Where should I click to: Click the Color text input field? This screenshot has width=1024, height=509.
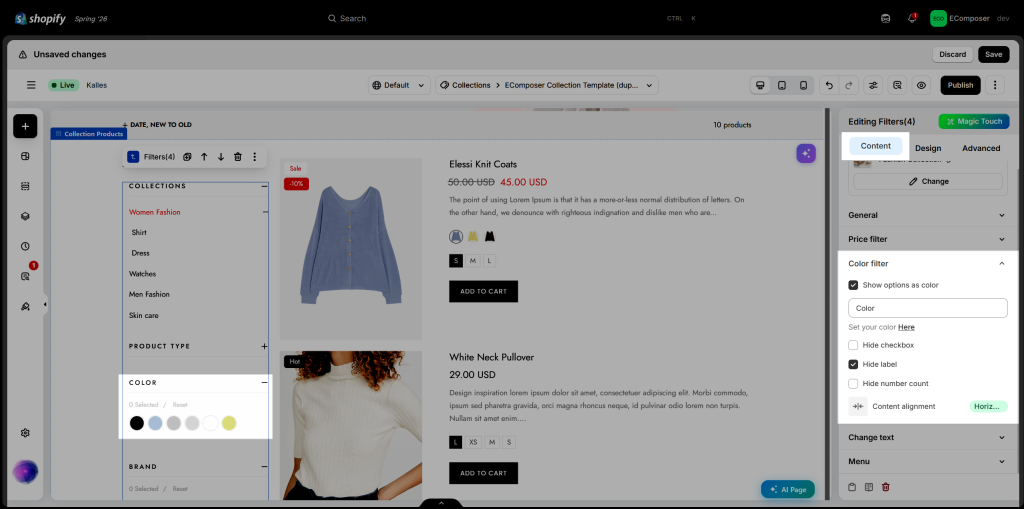point(928,308)
